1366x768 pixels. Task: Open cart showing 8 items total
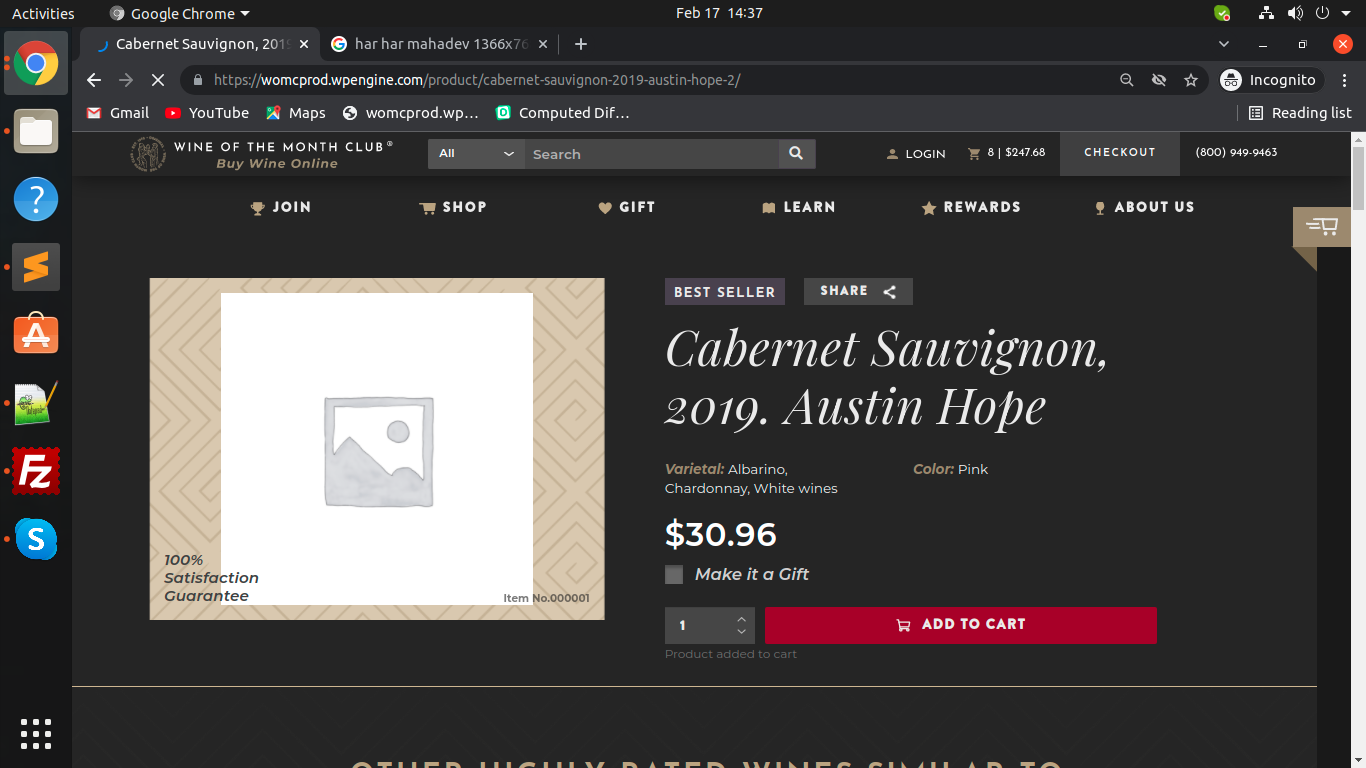click(1006, 153)
